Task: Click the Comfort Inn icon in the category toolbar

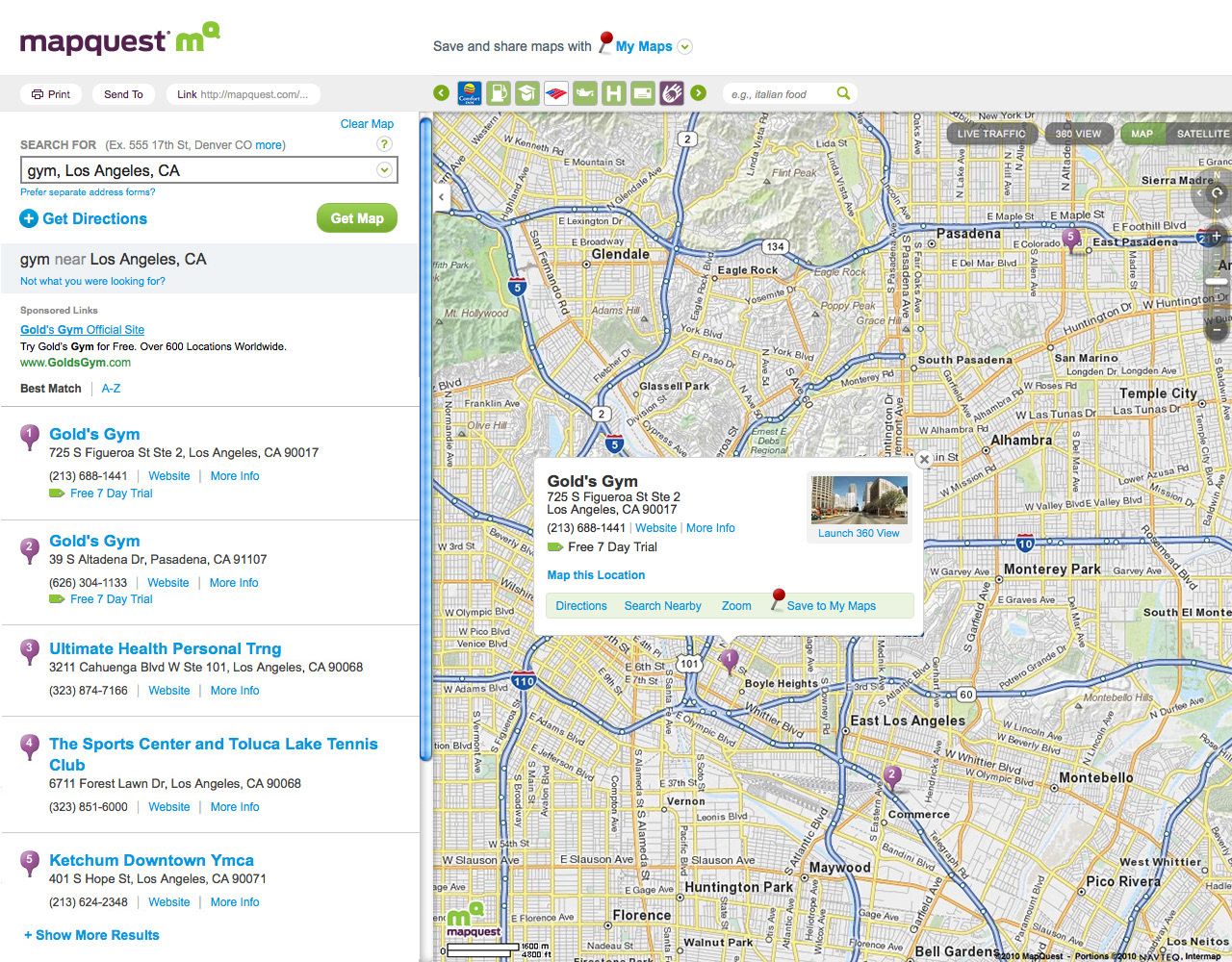Action: [x=470, y=93]
